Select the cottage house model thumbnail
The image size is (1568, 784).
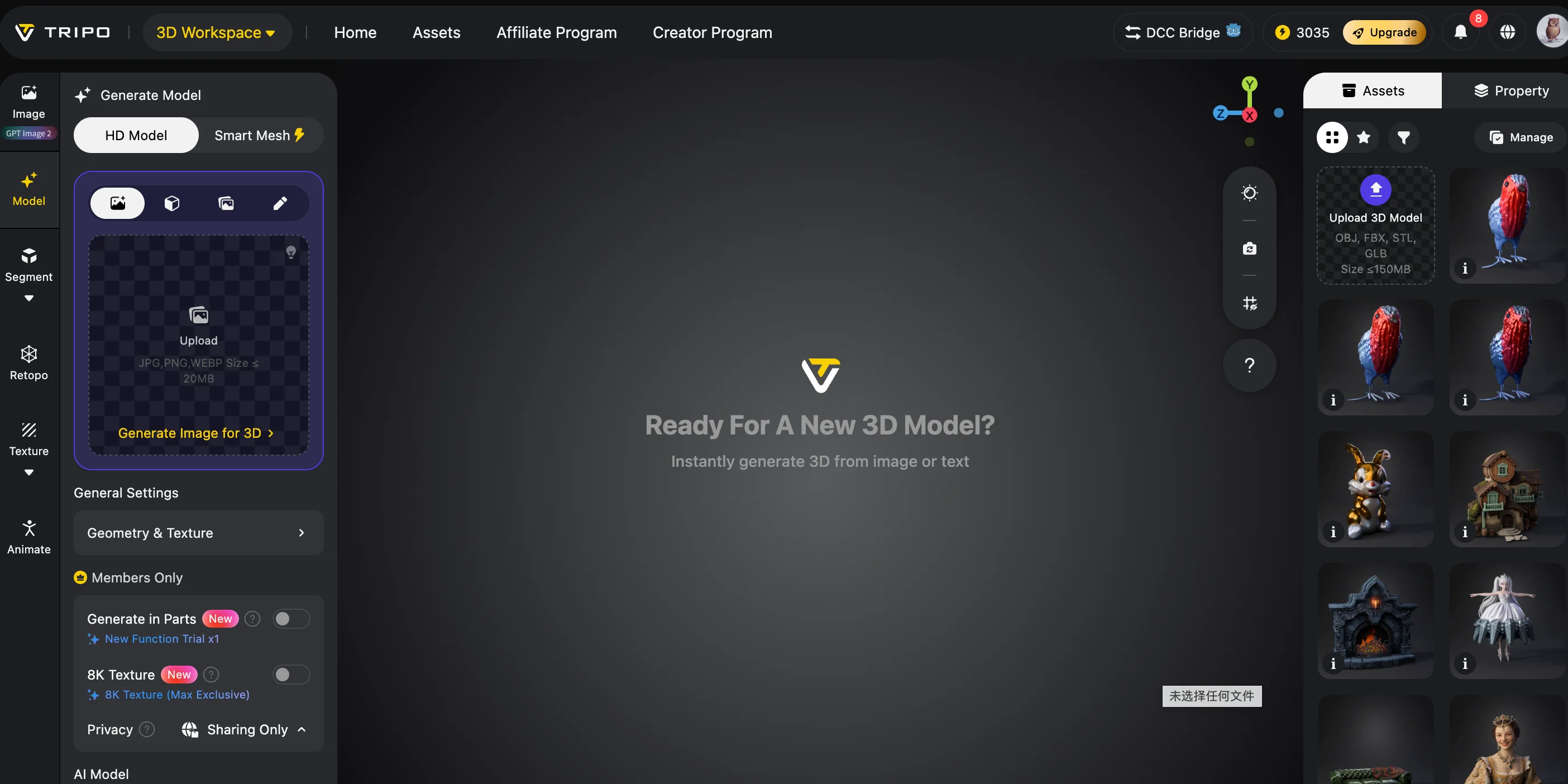[x=1507, y=489]
